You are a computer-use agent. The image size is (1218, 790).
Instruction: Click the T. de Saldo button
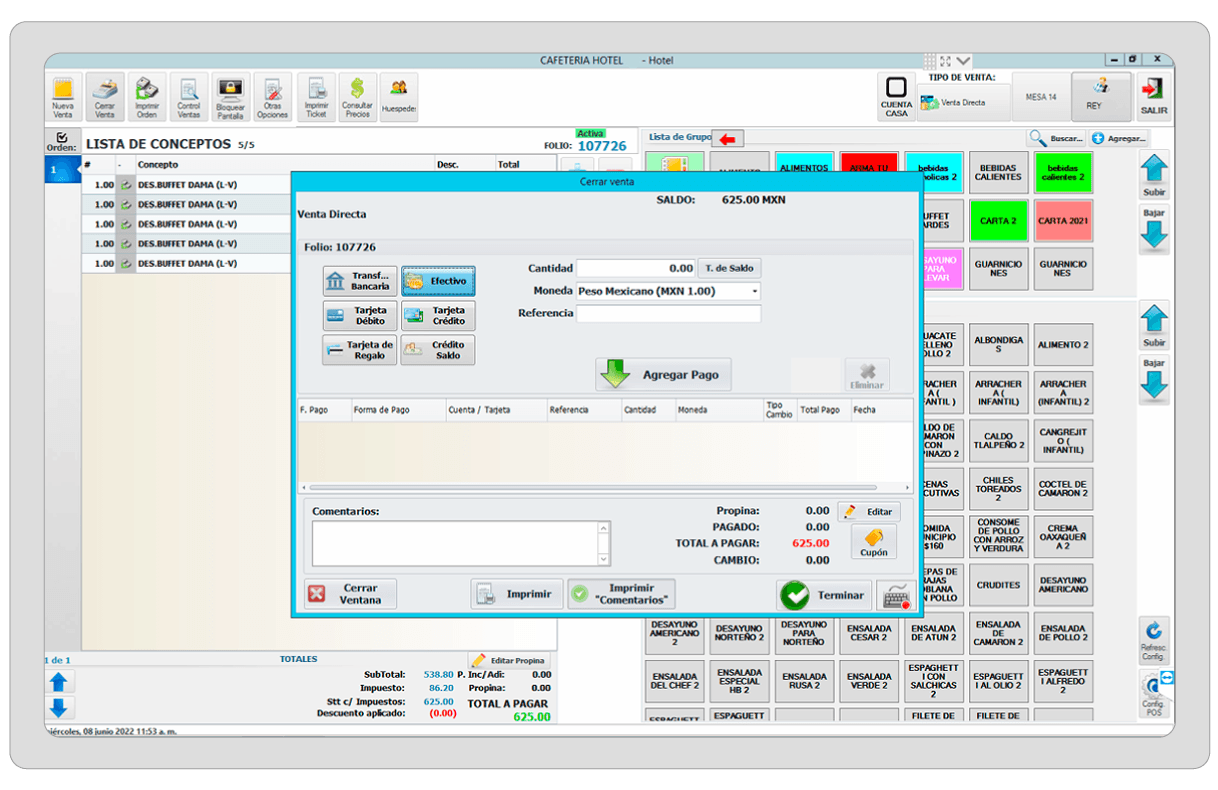pos(729,268)
